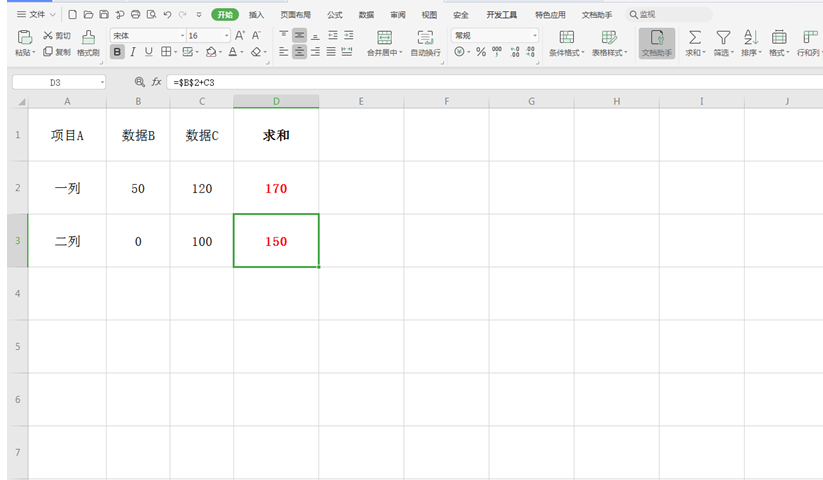Screen dimensions: 823x480
Task: Click the Borders icon
Action: click(166, 51)
